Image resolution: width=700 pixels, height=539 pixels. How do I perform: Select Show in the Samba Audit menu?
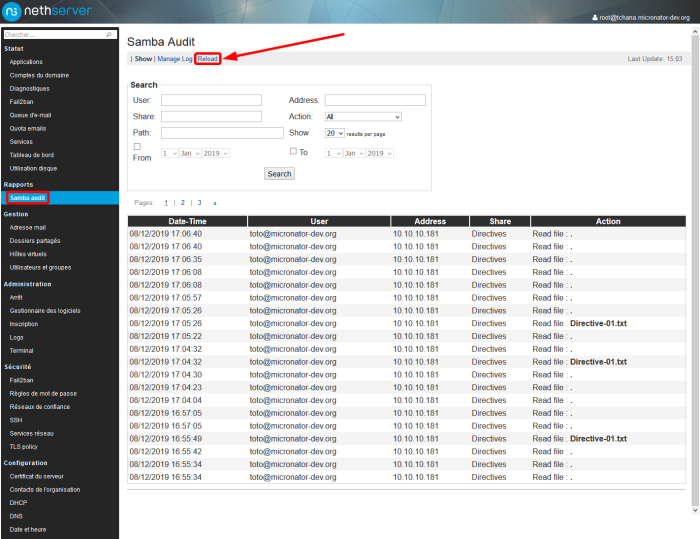[143, 58]
